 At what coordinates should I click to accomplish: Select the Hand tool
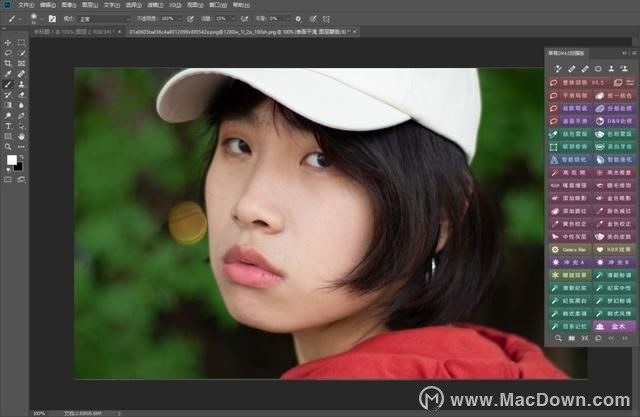[x=21, y=136]
